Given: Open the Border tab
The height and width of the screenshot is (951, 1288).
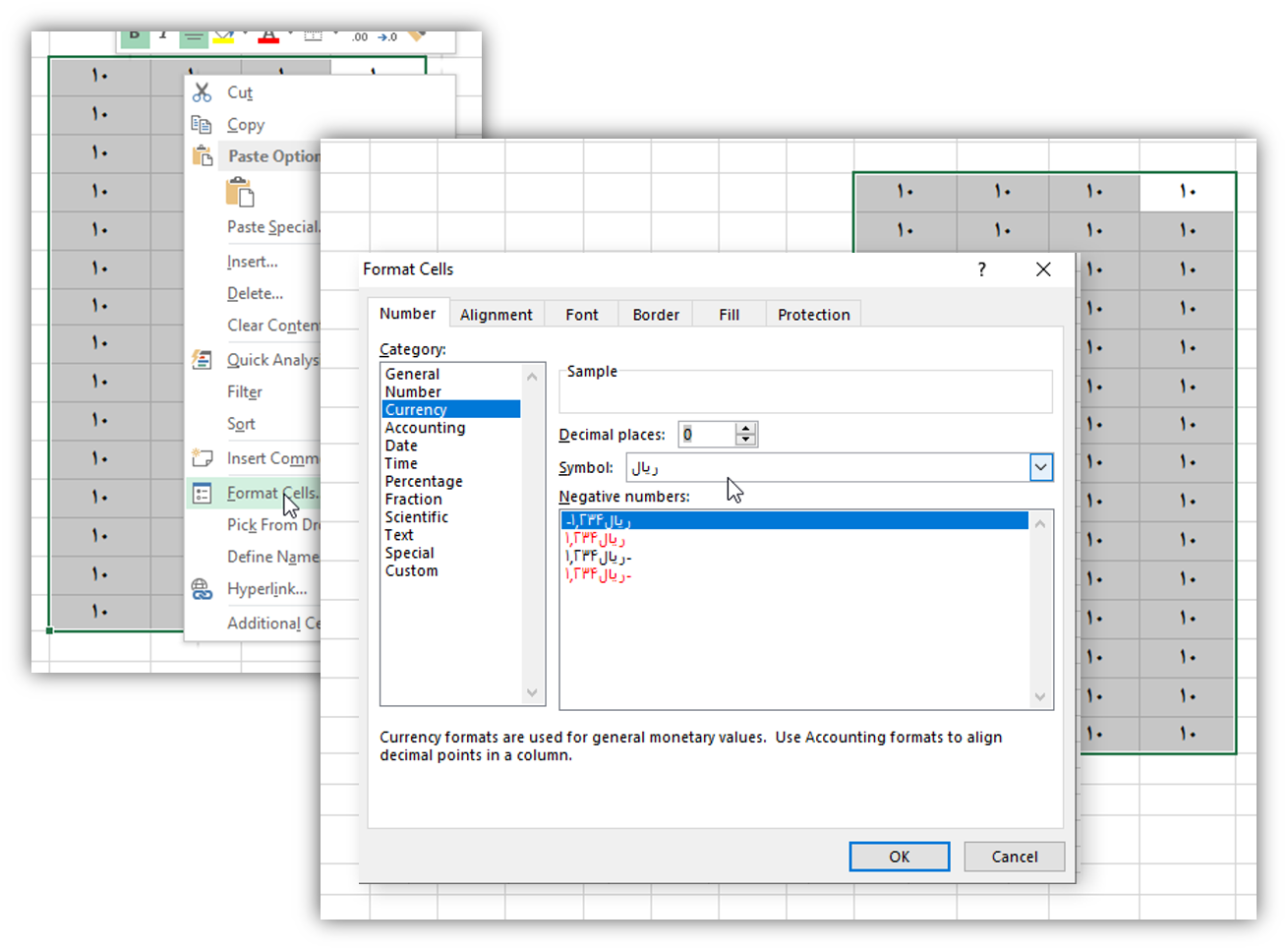Looking at the screenshot, I should pyautogui.click(x=656, y=315).
